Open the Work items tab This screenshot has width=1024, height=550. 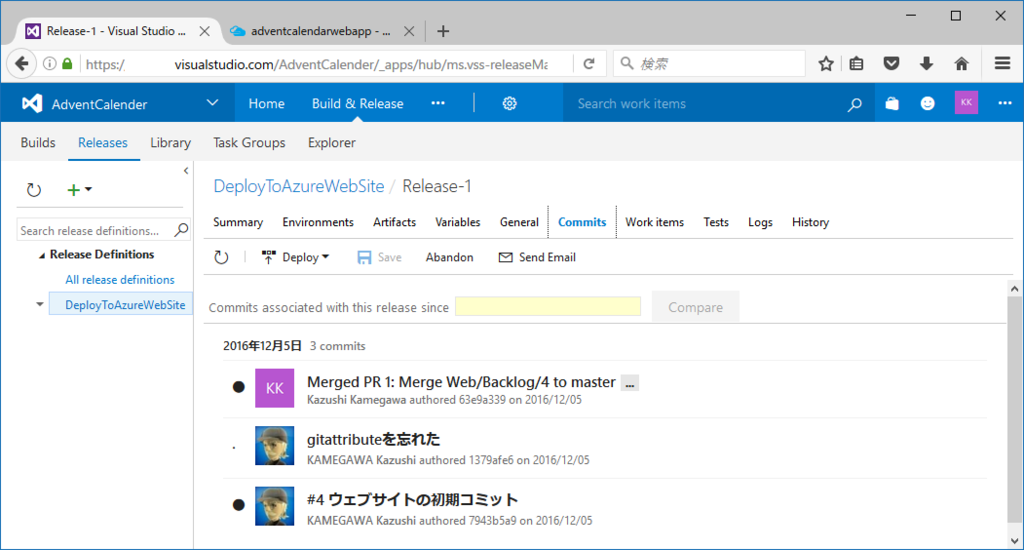pyautogui.click(x=654, y=222)
